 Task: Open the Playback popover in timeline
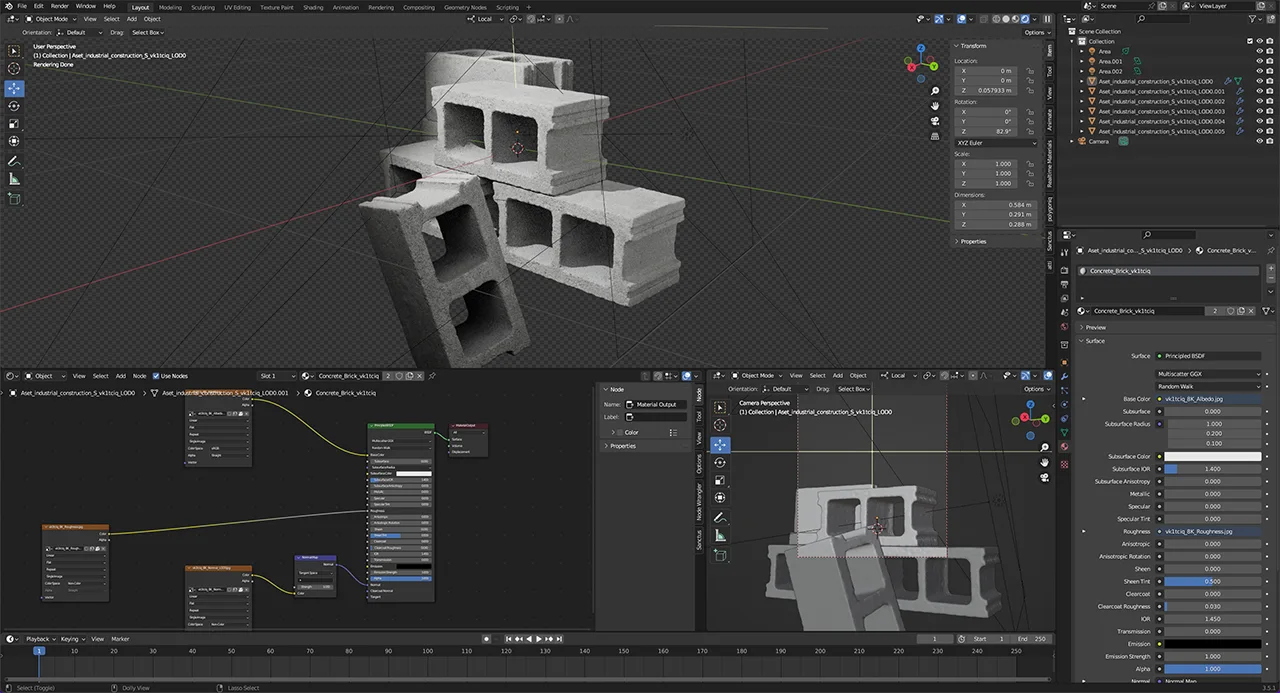pos(37,639)
